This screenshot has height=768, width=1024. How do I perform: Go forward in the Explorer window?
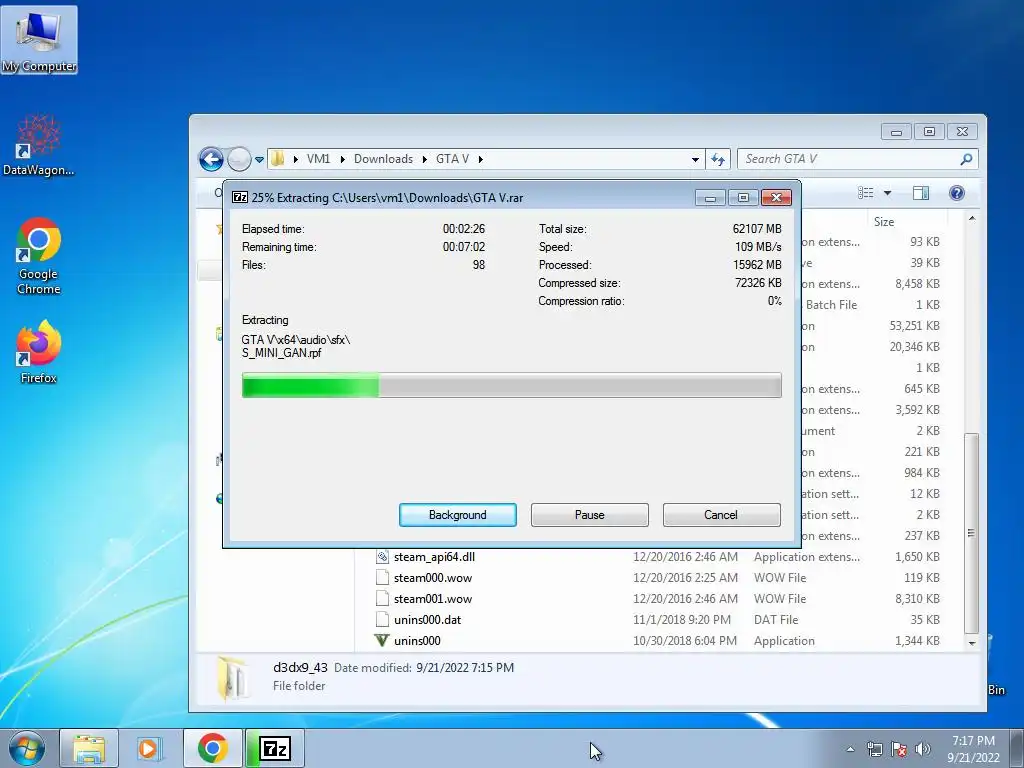tap(239, 159)
